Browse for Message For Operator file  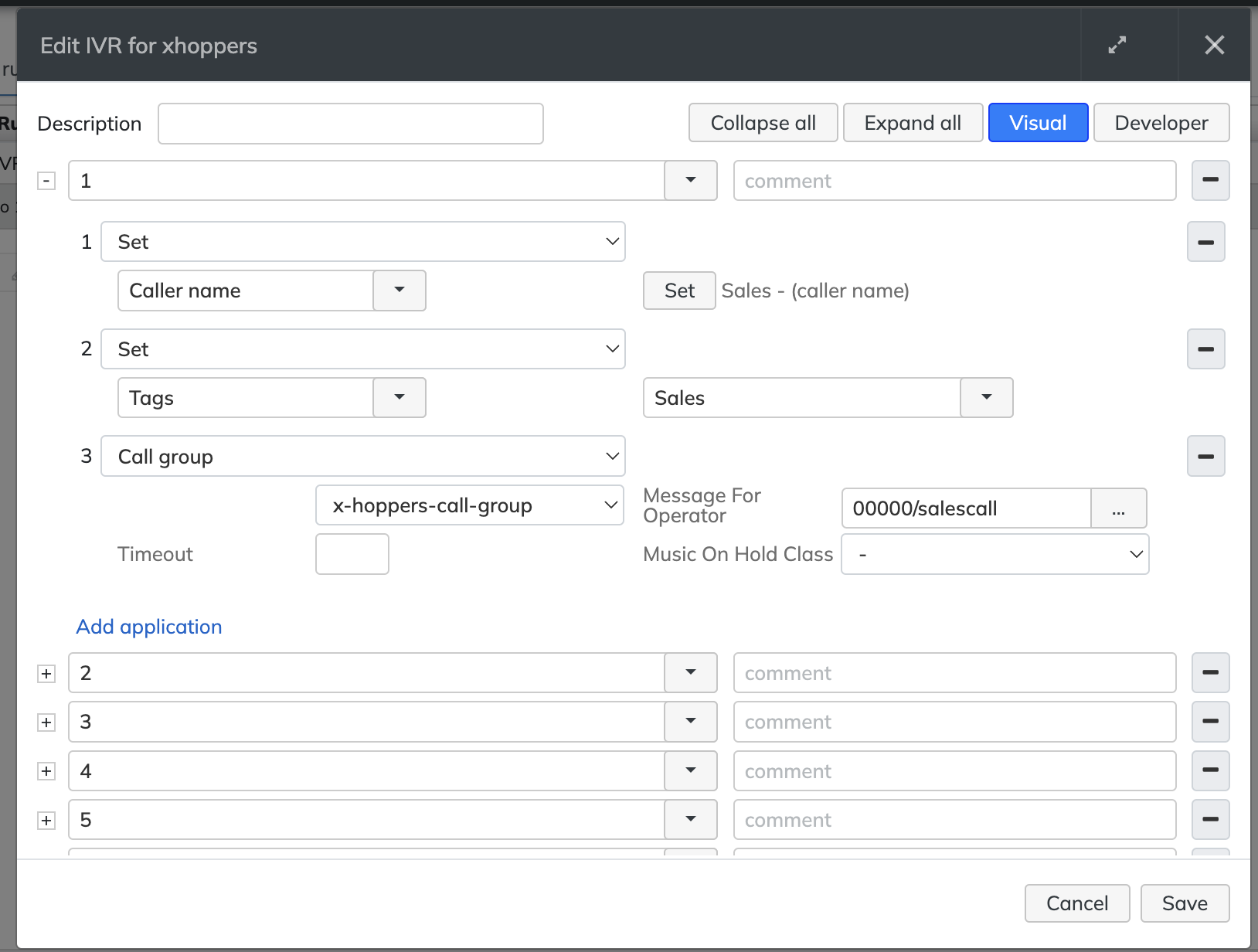(1118, 508)
